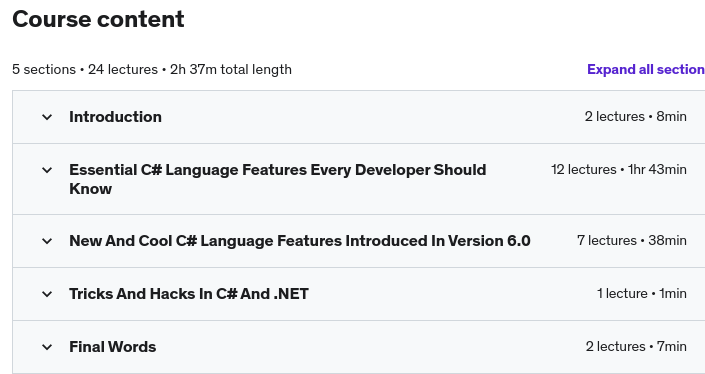Click the '2 lectures • 8min' text
Screen dimensions: 705x374
click(x=635, y=117)
